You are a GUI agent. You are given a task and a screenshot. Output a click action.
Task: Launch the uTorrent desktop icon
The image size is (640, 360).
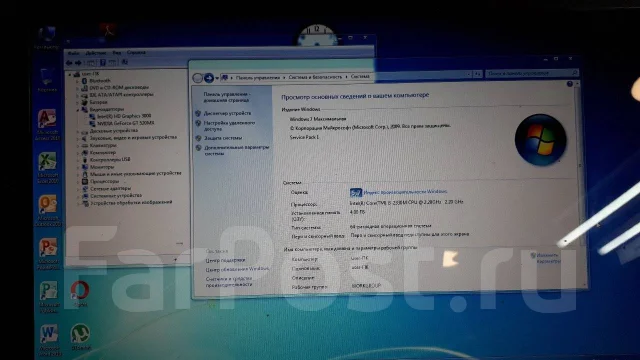[80, 336]
